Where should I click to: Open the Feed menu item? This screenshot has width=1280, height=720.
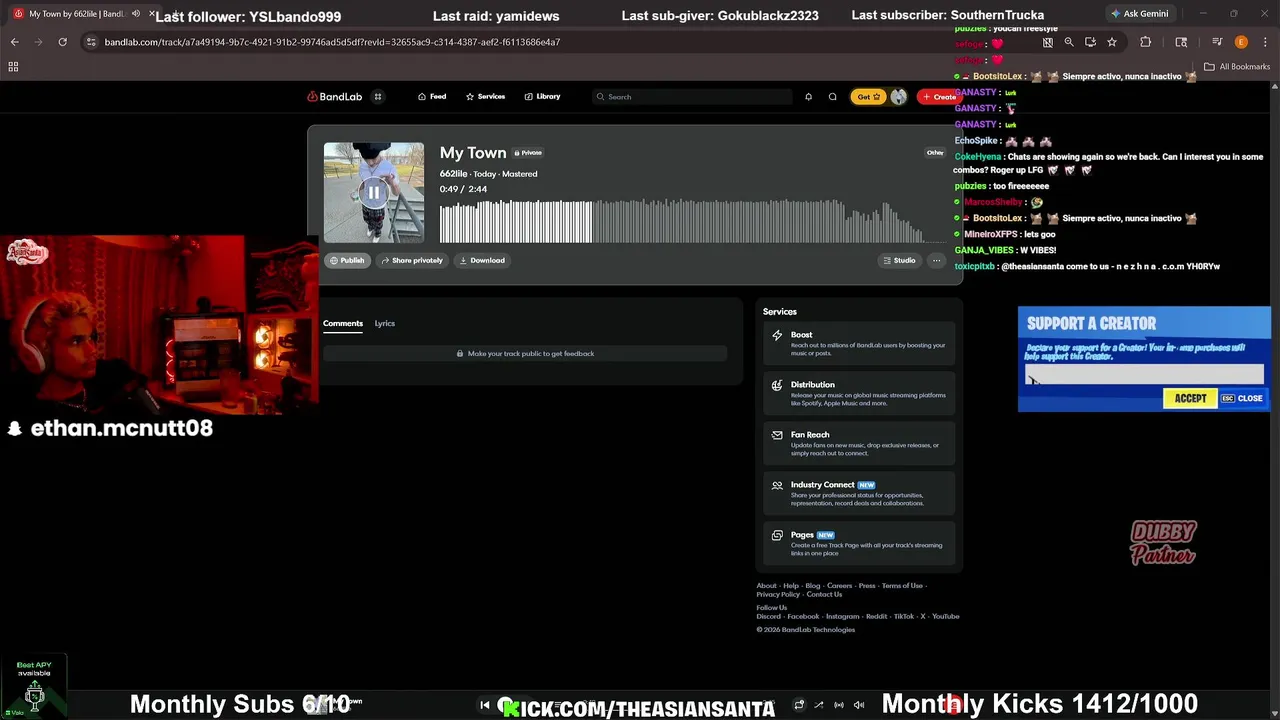coord(432,97)
